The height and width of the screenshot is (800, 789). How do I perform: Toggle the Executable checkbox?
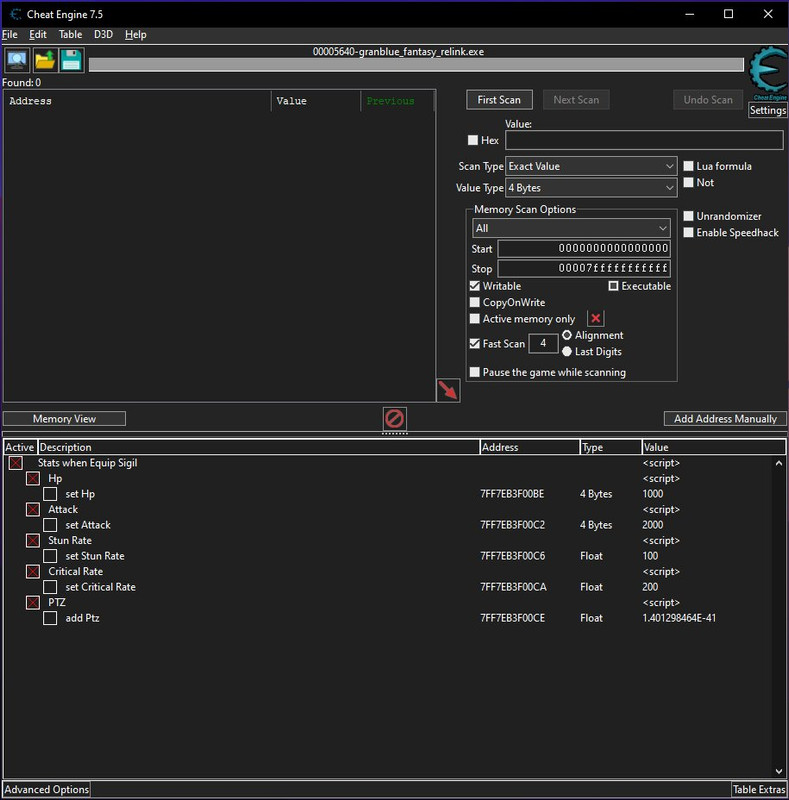tap(613, 286)
